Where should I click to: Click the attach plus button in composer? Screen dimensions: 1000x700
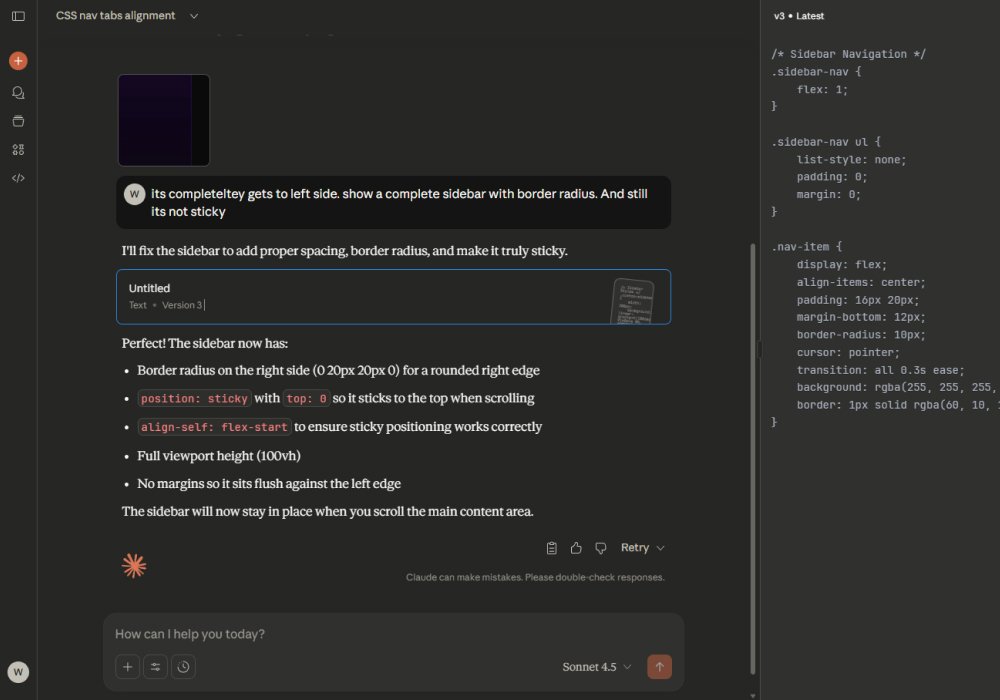tap(127, 667)
